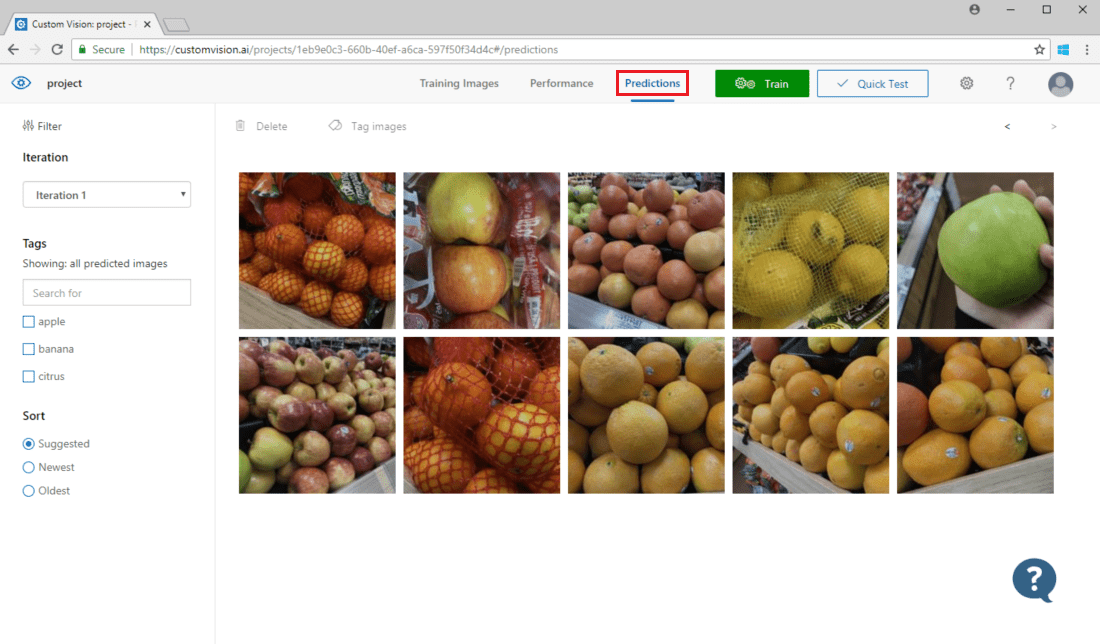Check the apple tag filter

coord(29,321)
